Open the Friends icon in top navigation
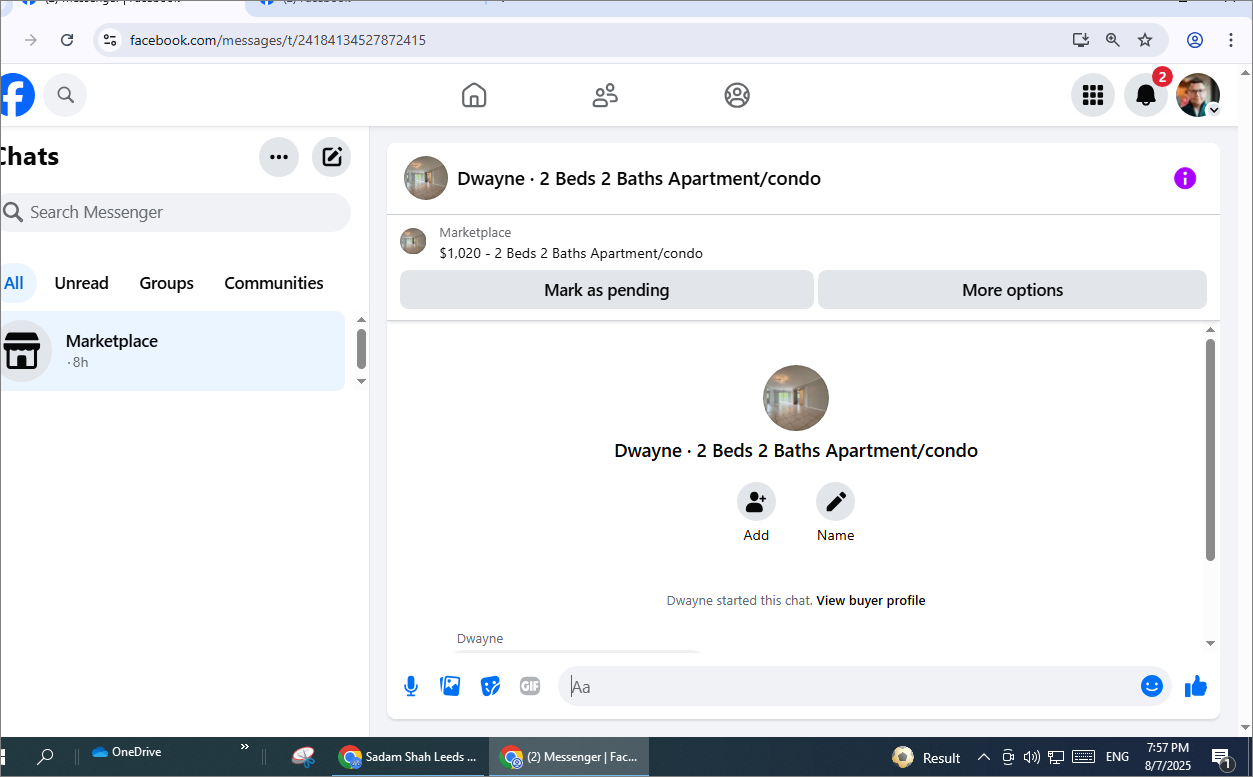 click(x=605, y=95)
